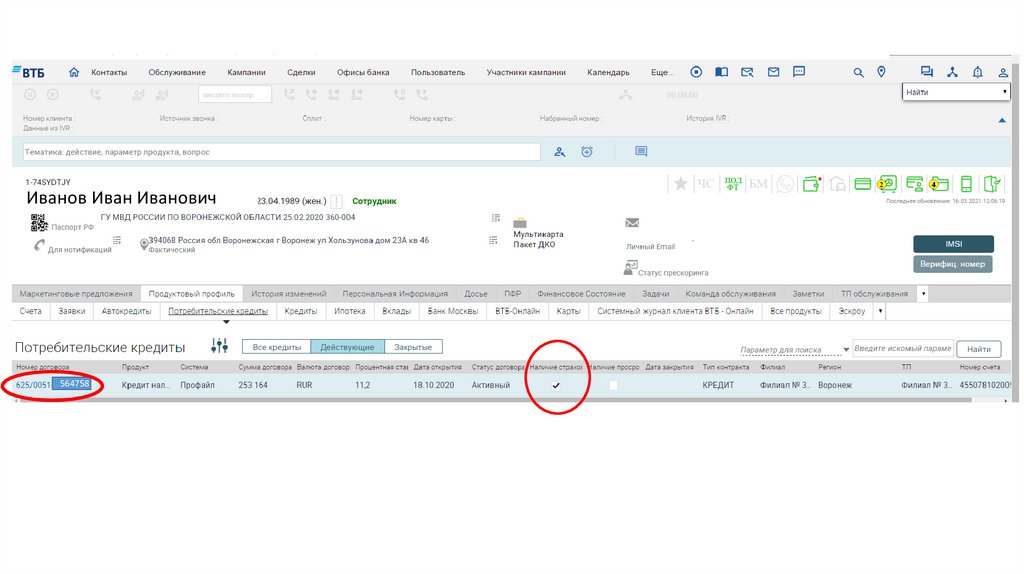Toggle the Наличие просрочки checkbox

613,385
